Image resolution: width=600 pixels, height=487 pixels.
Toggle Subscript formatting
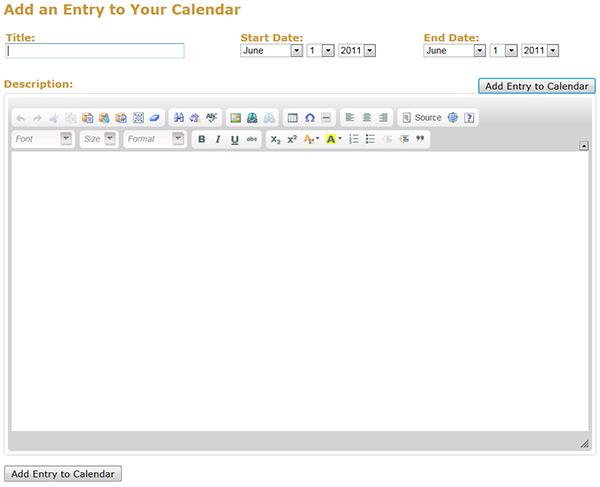pos(276,140)
